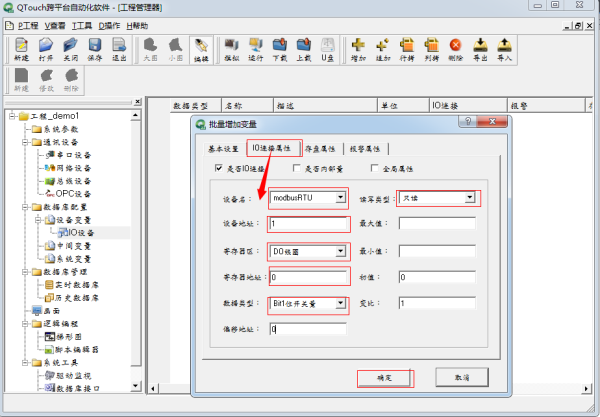Click the 导出 (Export) toolbar icon
Image resolution: width=600 pixels, height=417 pixels.
pos(480,49)
